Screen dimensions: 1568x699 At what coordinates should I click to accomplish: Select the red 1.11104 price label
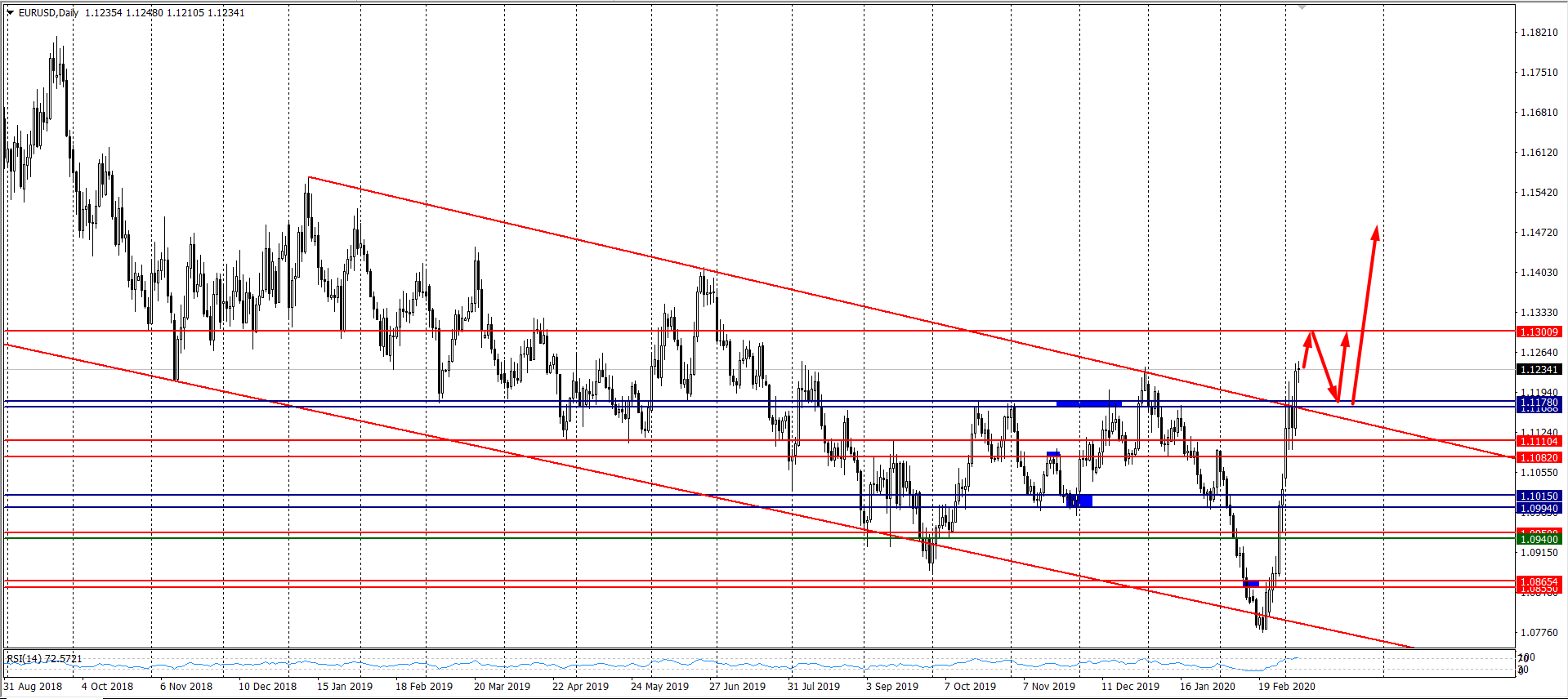1539,441
